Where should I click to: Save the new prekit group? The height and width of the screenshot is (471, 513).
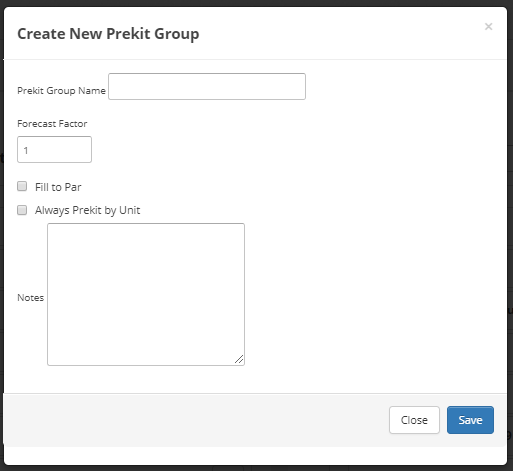pos(470,420)
